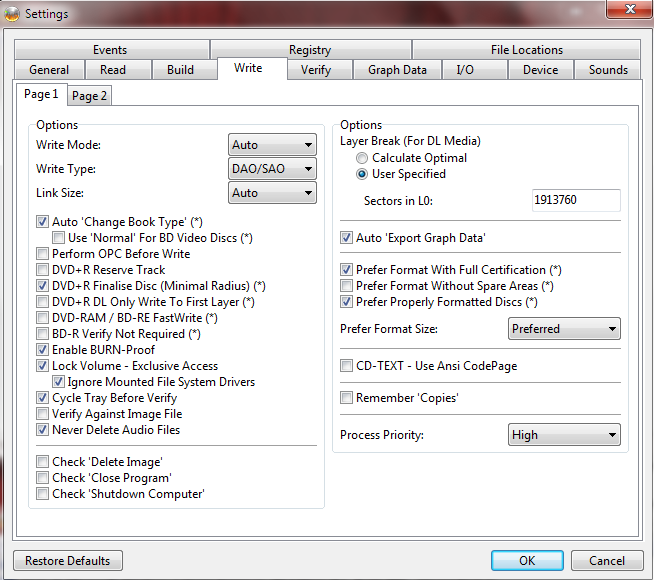Viewport: 654px width, 580px height.
Task: Open the Write Mode dropdown
Action: tap(273, 146)
